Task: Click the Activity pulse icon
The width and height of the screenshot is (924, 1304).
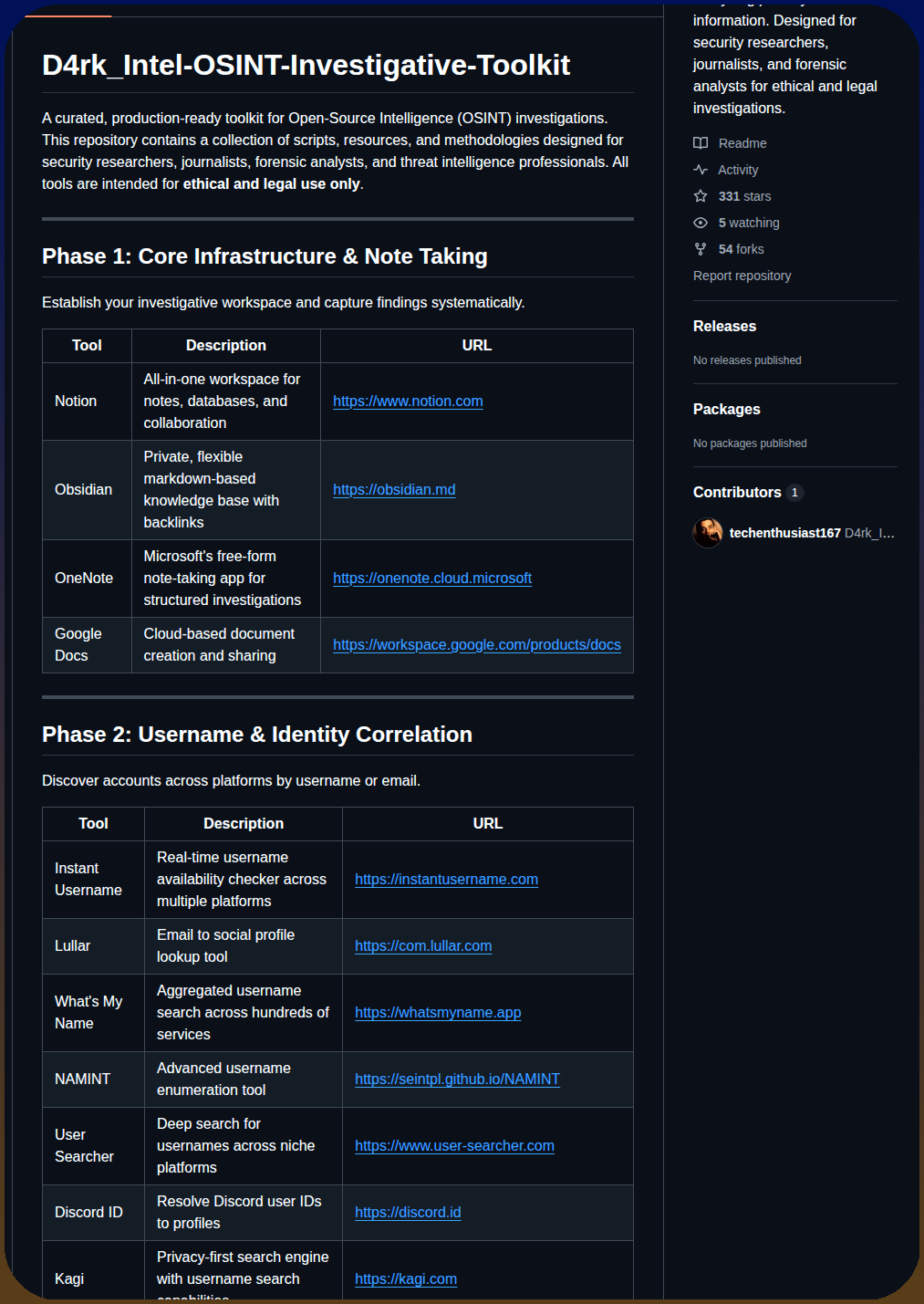Action: point(701,170)
